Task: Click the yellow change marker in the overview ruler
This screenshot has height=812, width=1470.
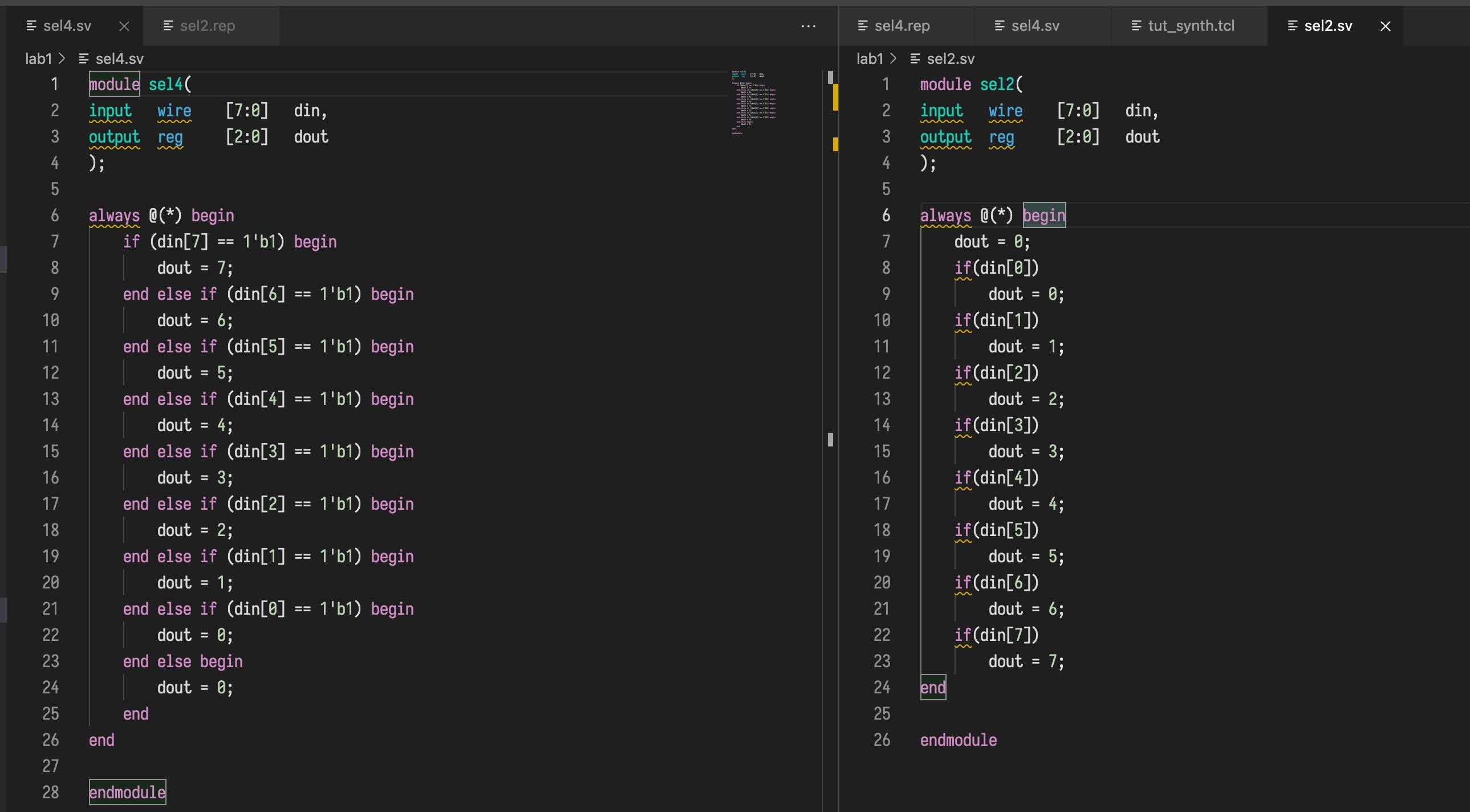Action: click(835, 97)
